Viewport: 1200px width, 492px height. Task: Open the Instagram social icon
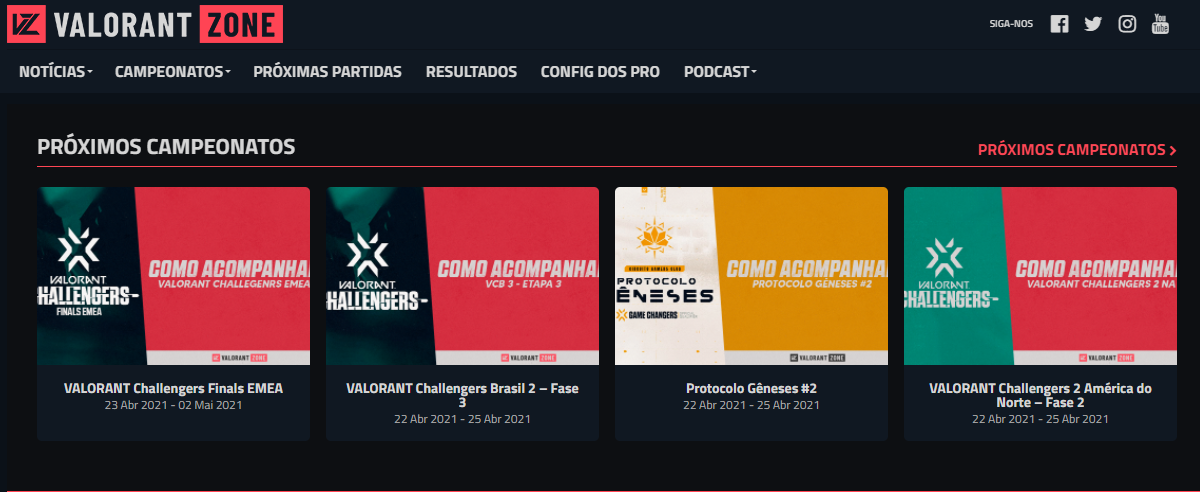pyautogui.click(x=1127, y=24)
